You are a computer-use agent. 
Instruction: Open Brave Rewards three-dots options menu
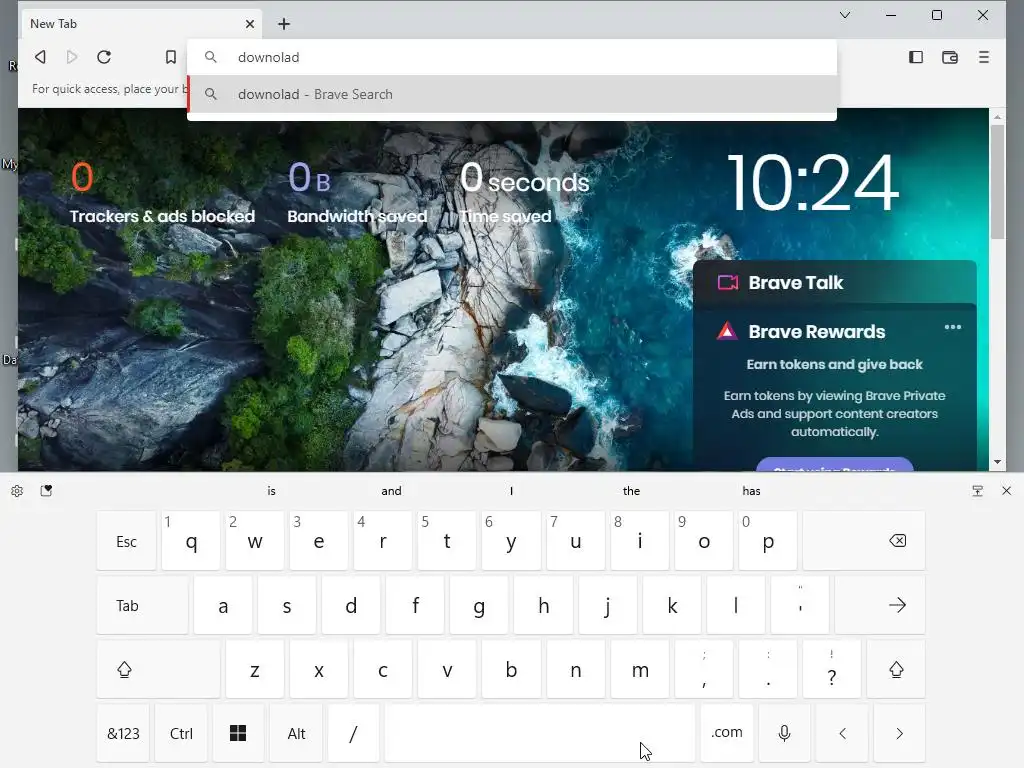(x=952, y=327)
